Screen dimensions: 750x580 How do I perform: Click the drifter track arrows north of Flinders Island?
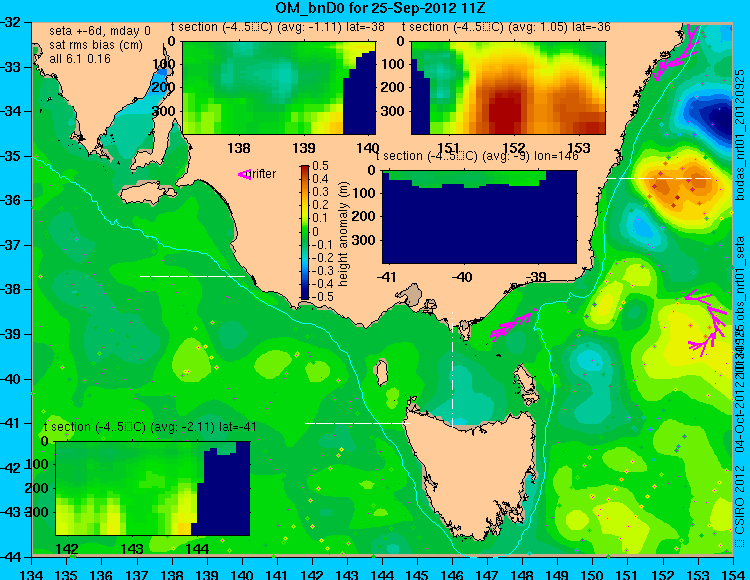pyautogui.click(x=512, y=325)
